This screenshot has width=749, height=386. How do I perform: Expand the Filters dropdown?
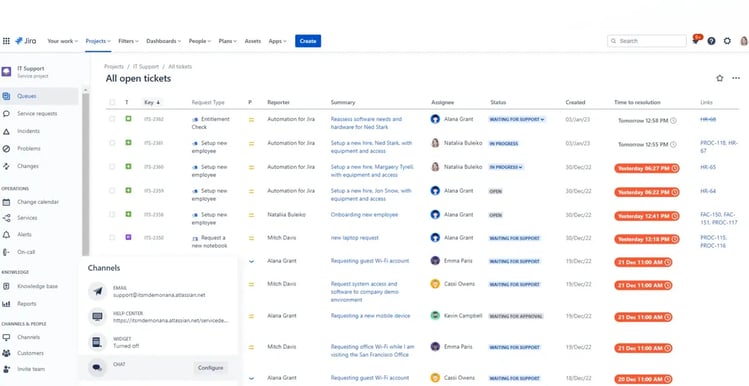128,41
